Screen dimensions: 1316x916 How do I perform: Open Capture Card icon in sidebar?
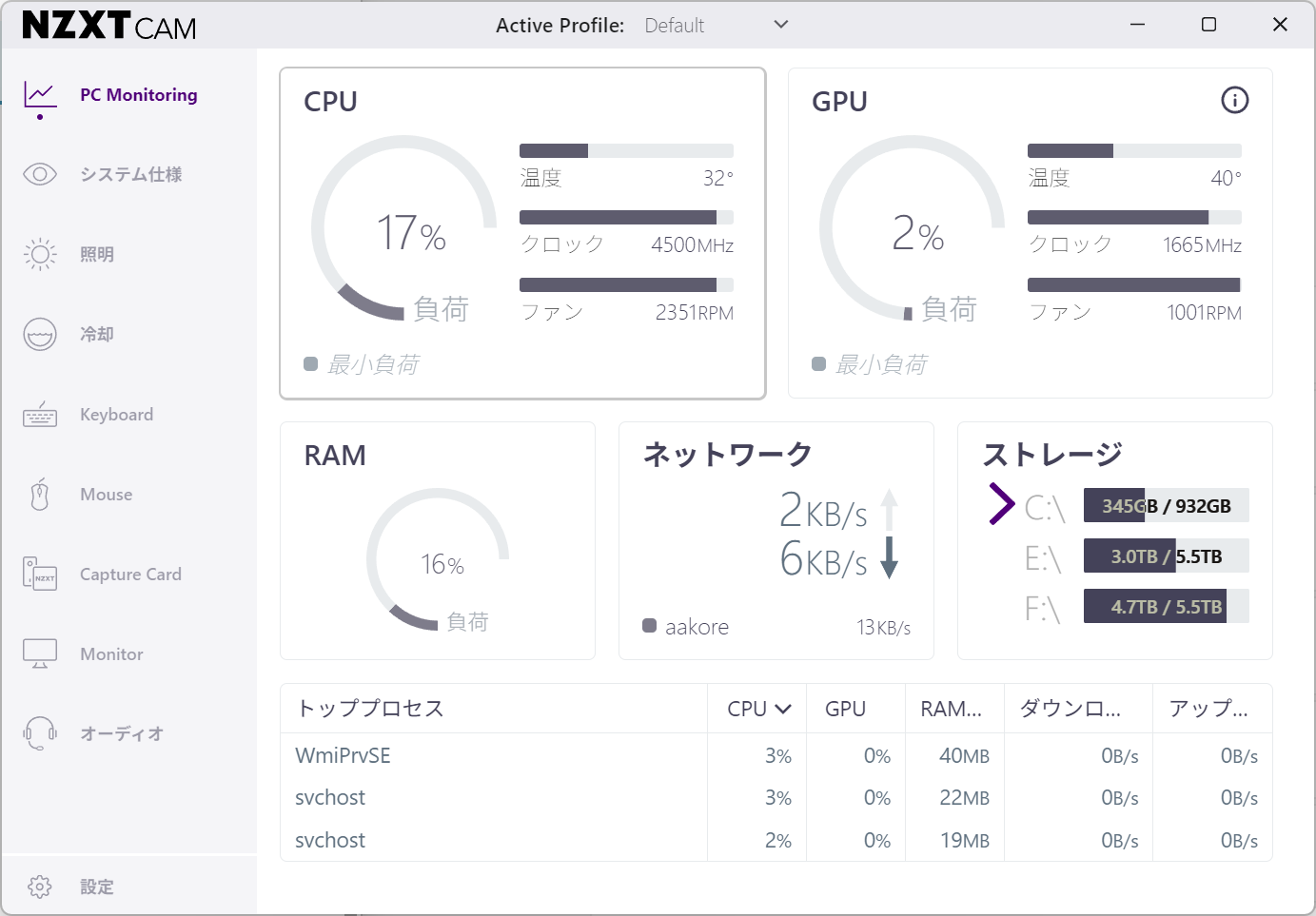[40, 575]
